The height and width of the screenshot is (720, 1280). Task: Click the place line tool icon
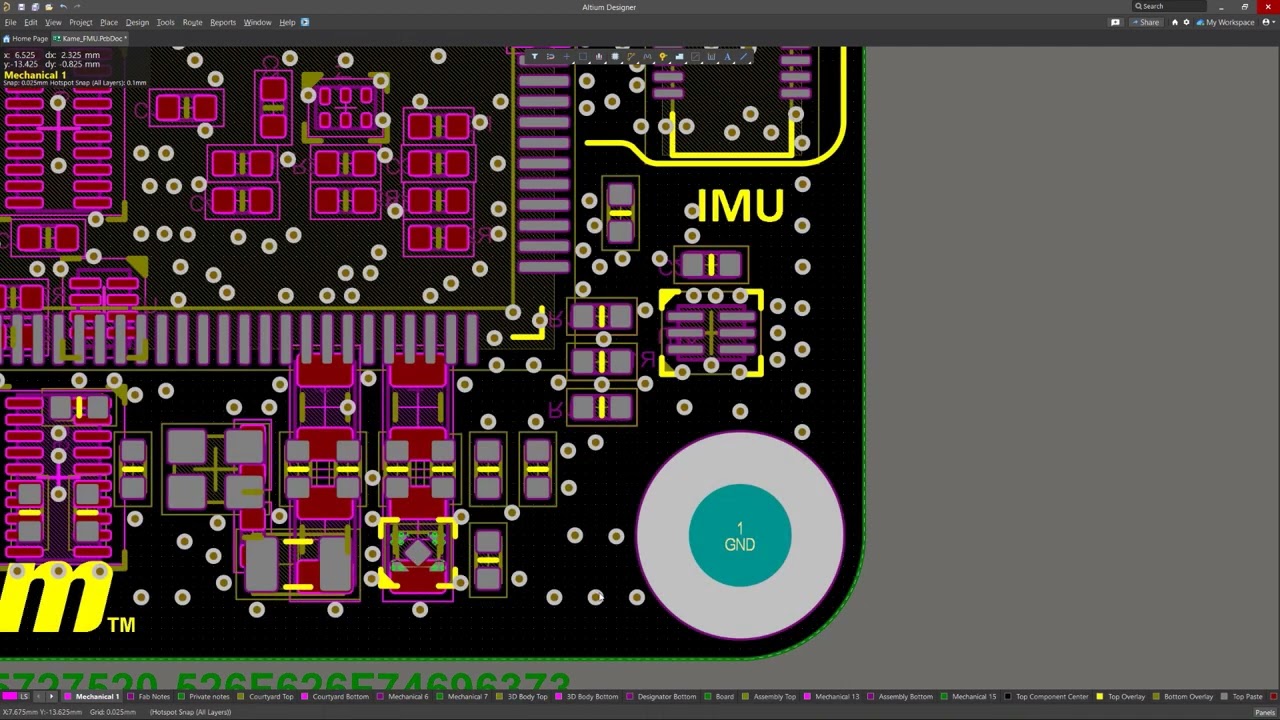coord(743,57)
